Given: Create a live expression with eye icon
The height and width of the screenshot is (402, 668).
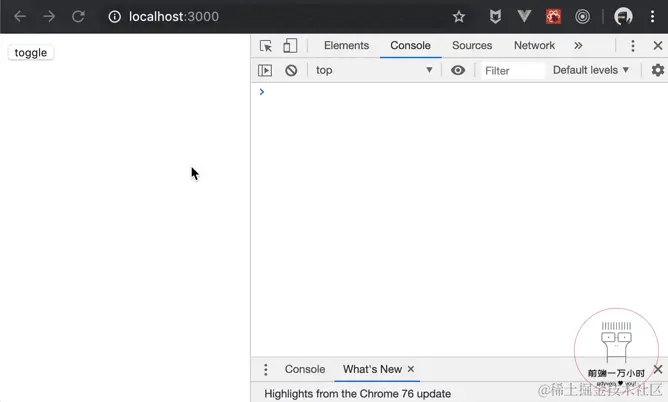Looking at the screenshot, I should pyautogui.click(x=458, y=70).
